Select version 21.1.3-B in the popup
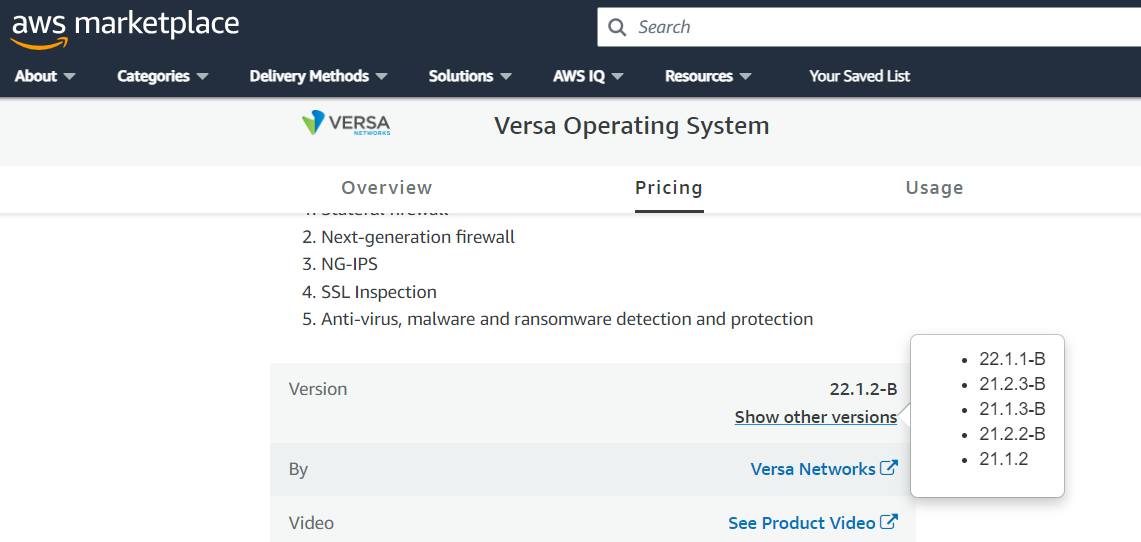 coord(1012,409)
